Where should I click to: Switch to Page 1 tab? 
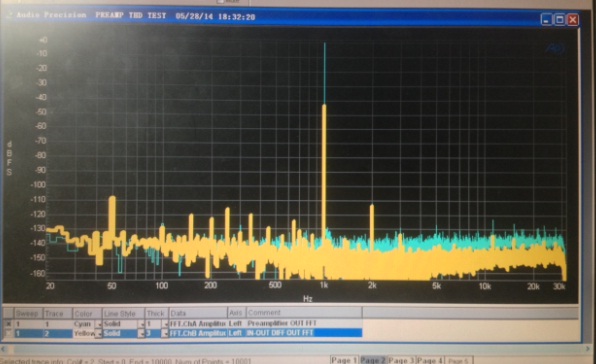click(344, 360)
